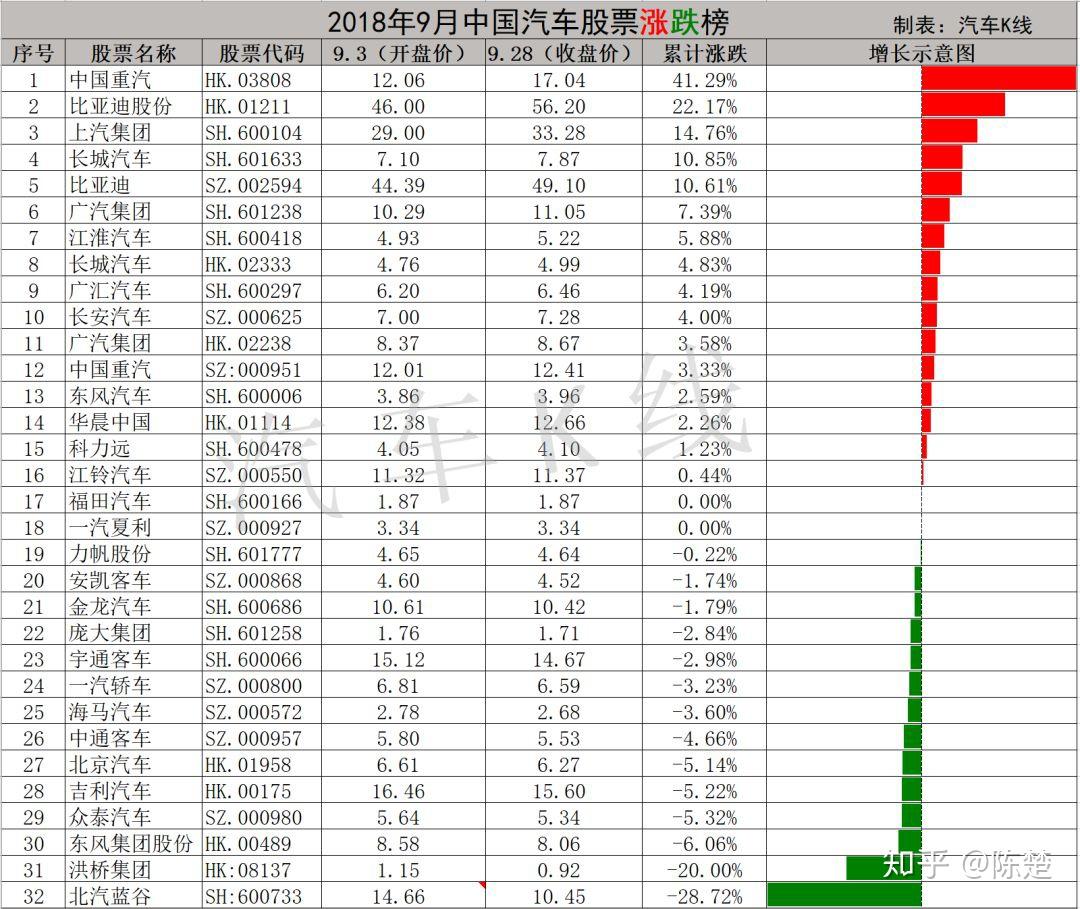This screenshot has height=909, width=1080.
Task: Select stock name 上汽集团
Action: pyautogui.click(x=110, y=132)
